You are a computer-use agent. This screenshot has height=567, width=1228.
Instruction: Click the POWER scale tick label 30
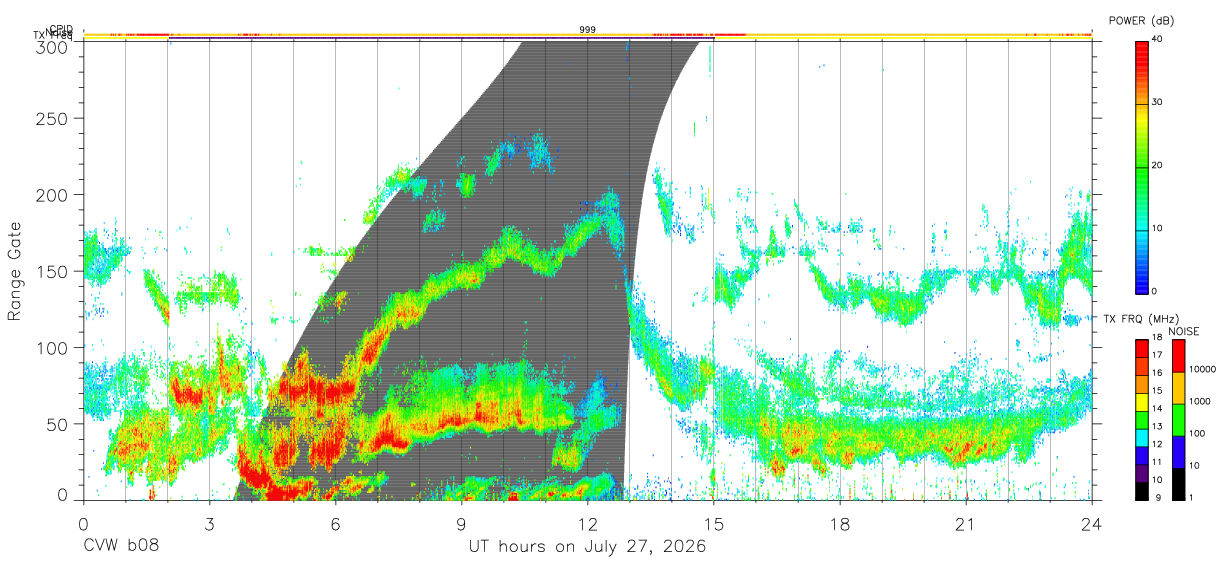(1159, 102)
